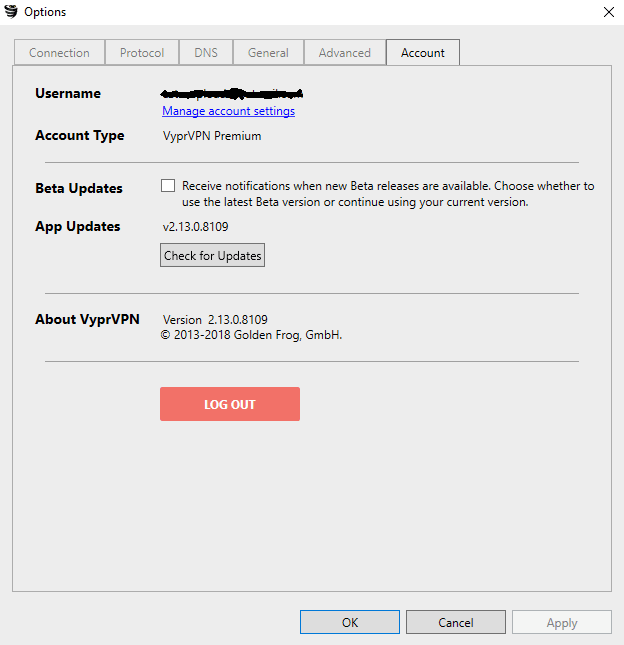624x645 pixels.
Task: Confirm settings with the OK button
Action: click(x=350, y=622)
